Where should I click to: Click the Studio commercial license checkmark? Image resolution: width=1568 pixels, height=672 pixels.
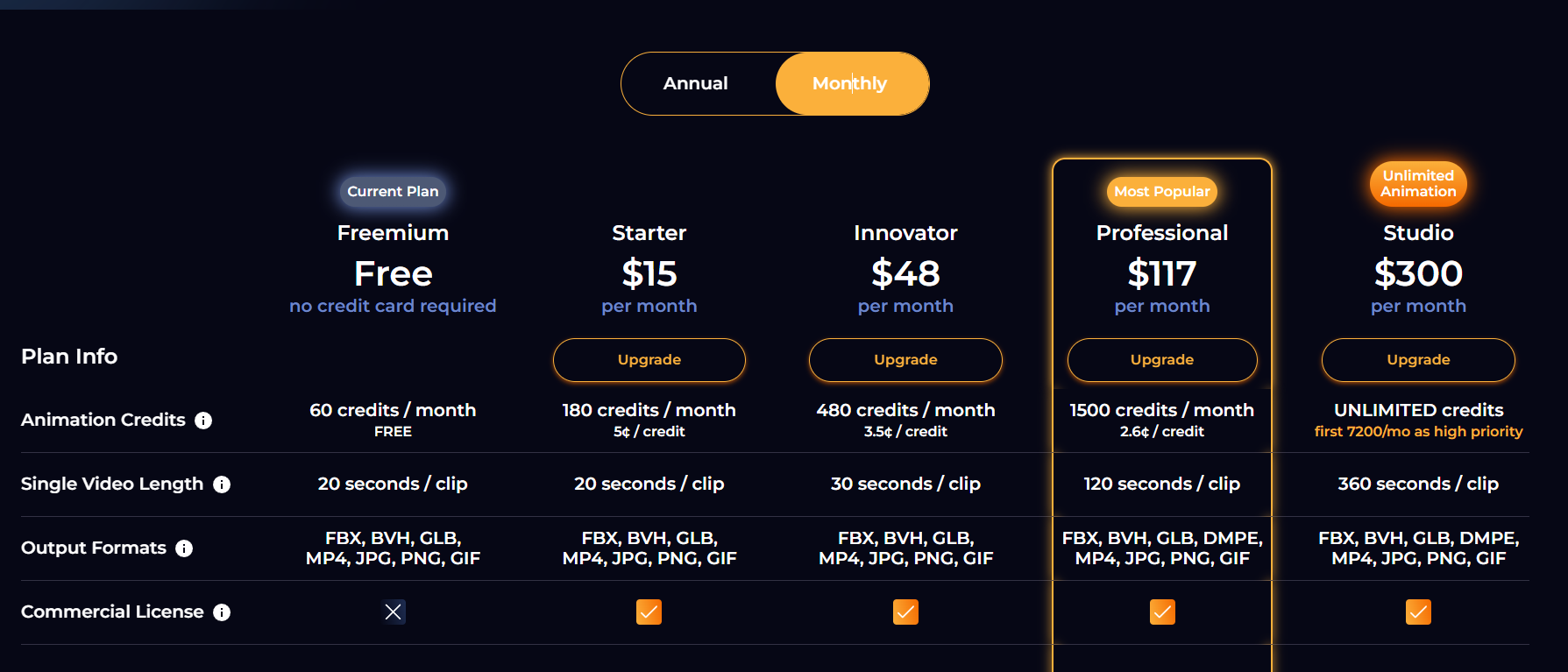pos(1418,612)
